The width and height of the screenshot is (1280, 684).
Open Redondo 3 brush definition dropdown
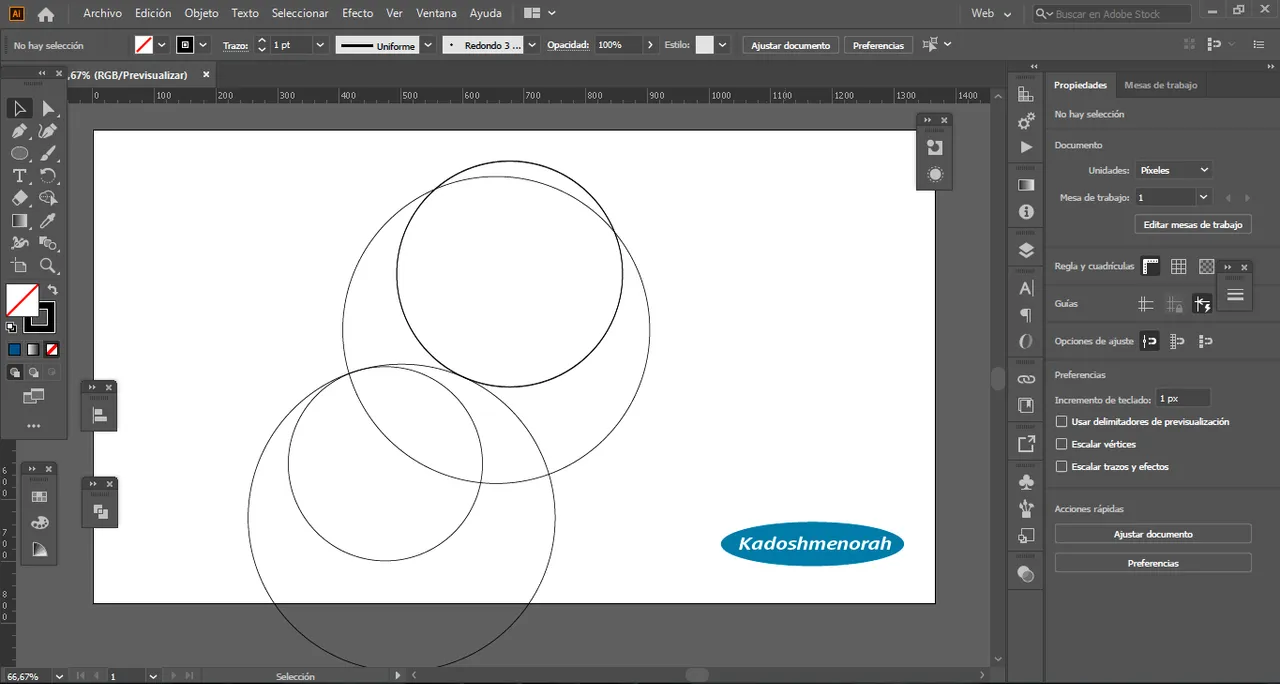(x=532, y=45)
